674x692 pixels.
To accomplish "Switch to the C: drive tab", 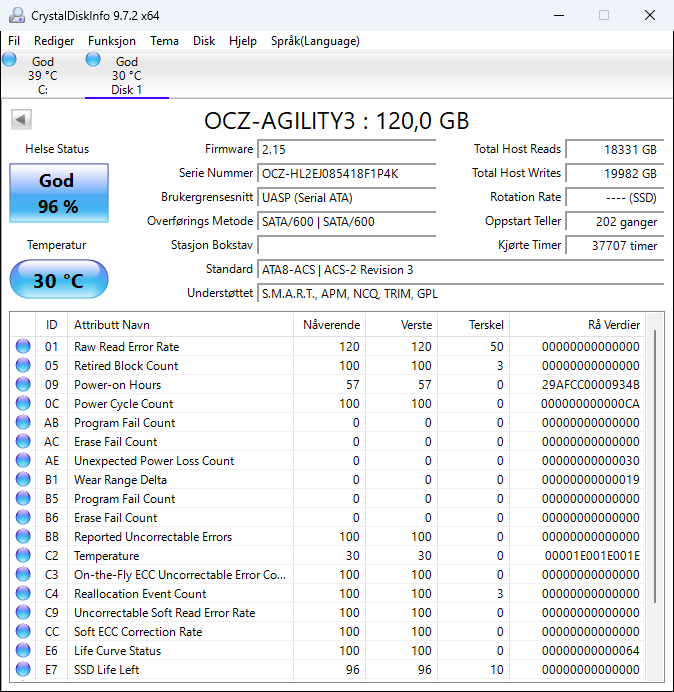I will point(43,75).
